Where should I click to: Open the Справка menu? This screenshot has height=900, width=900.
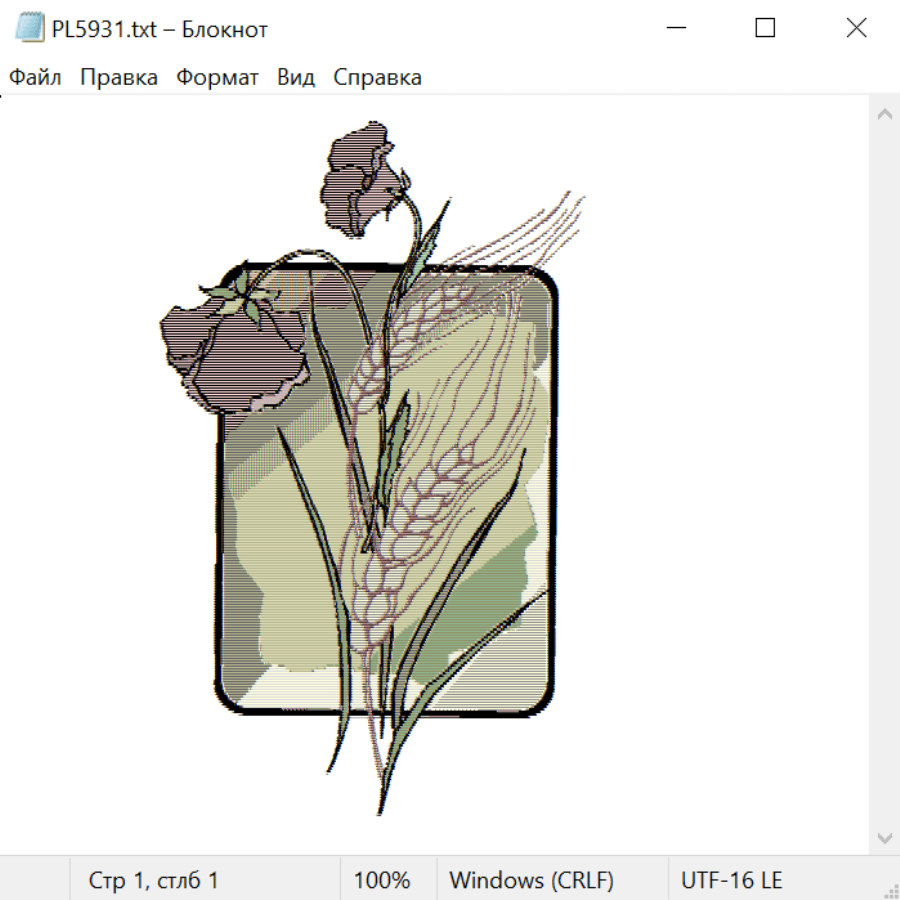point(377,77)
